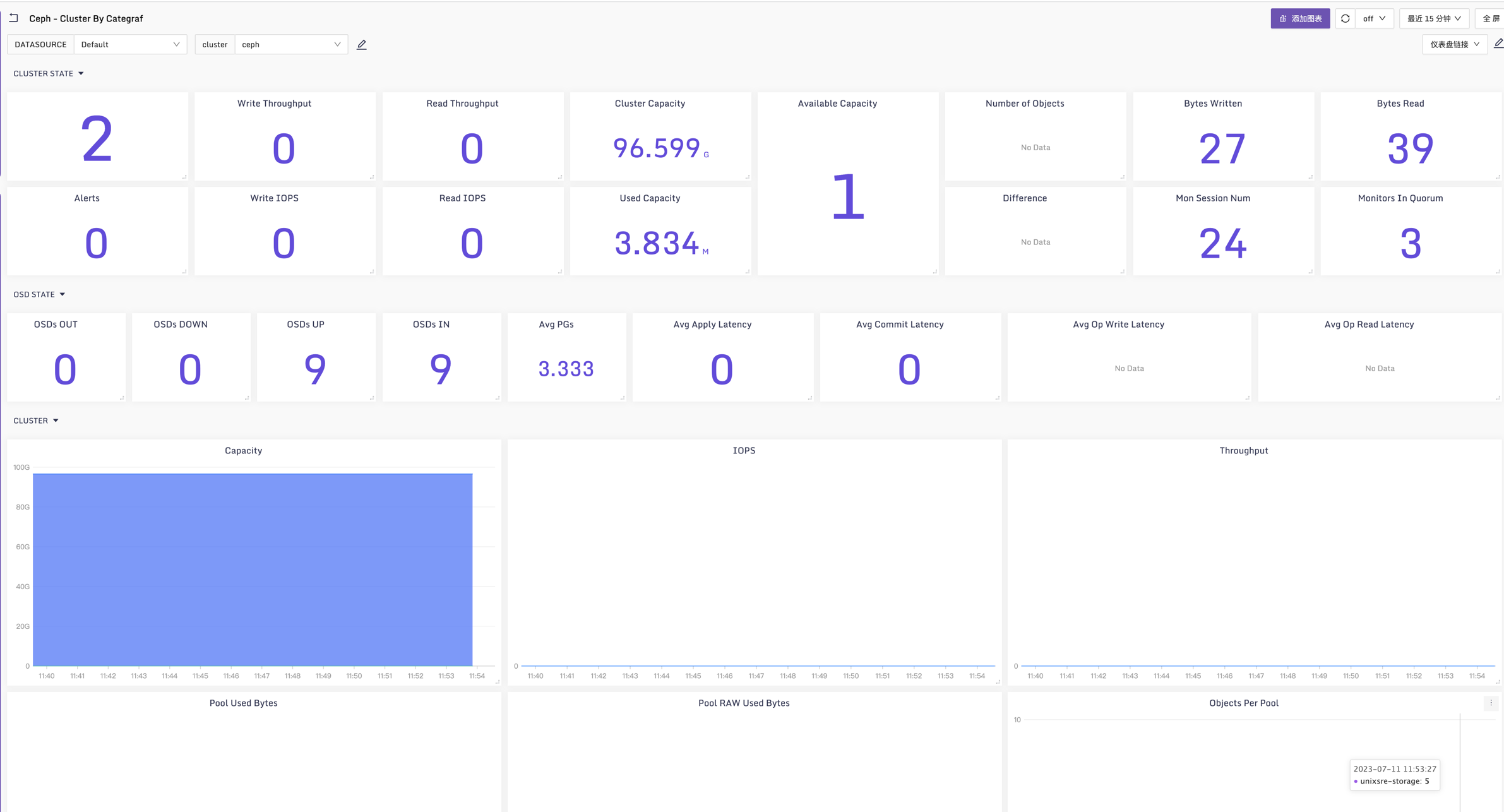The width and height of the screenshot is (1504, 812).
Task: Open the 最近 15 分钟 time range selector
Action: click(1434, 19)
